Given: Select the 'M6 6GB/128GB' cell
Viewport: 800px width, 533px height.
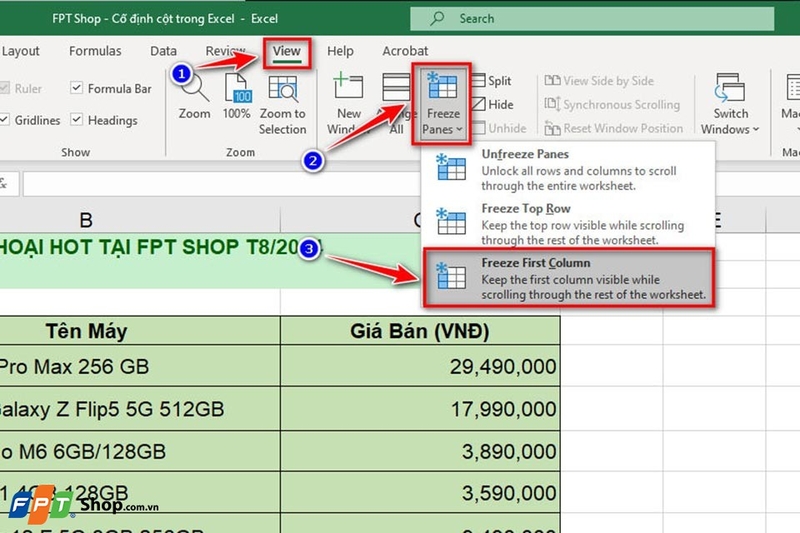Looking at the screenshot, I should [x=140, y=451].
